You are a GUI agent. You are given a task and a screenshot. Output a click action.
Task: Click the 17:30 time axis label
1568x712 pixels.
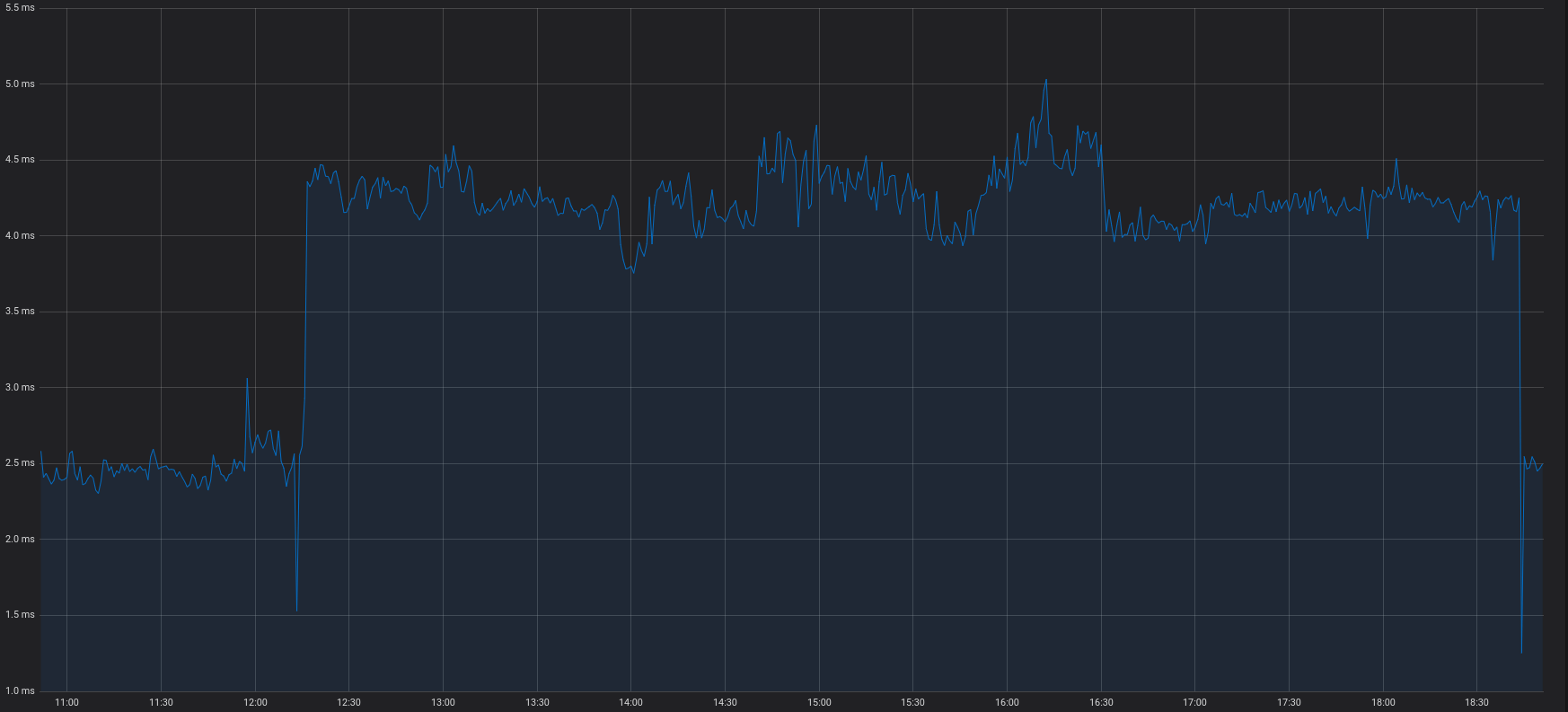click(1289, 702)
